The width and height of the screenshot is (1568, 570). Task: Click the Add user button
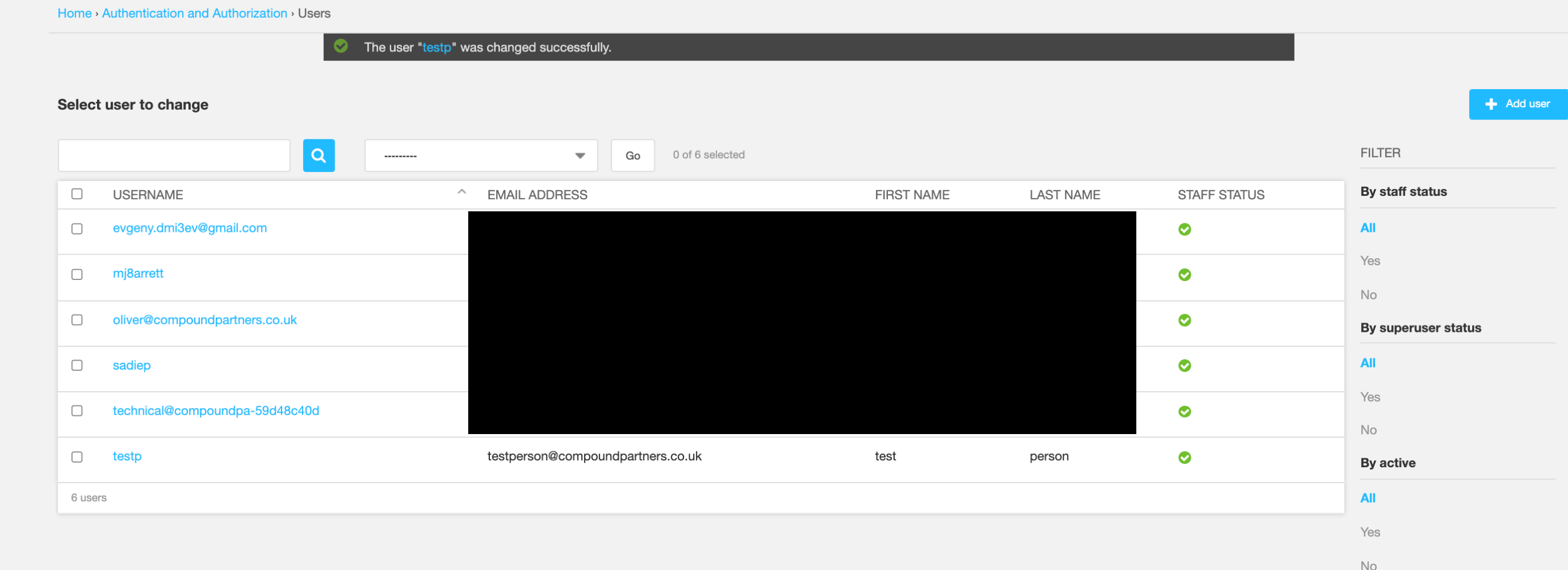[x=1518, y=104]
